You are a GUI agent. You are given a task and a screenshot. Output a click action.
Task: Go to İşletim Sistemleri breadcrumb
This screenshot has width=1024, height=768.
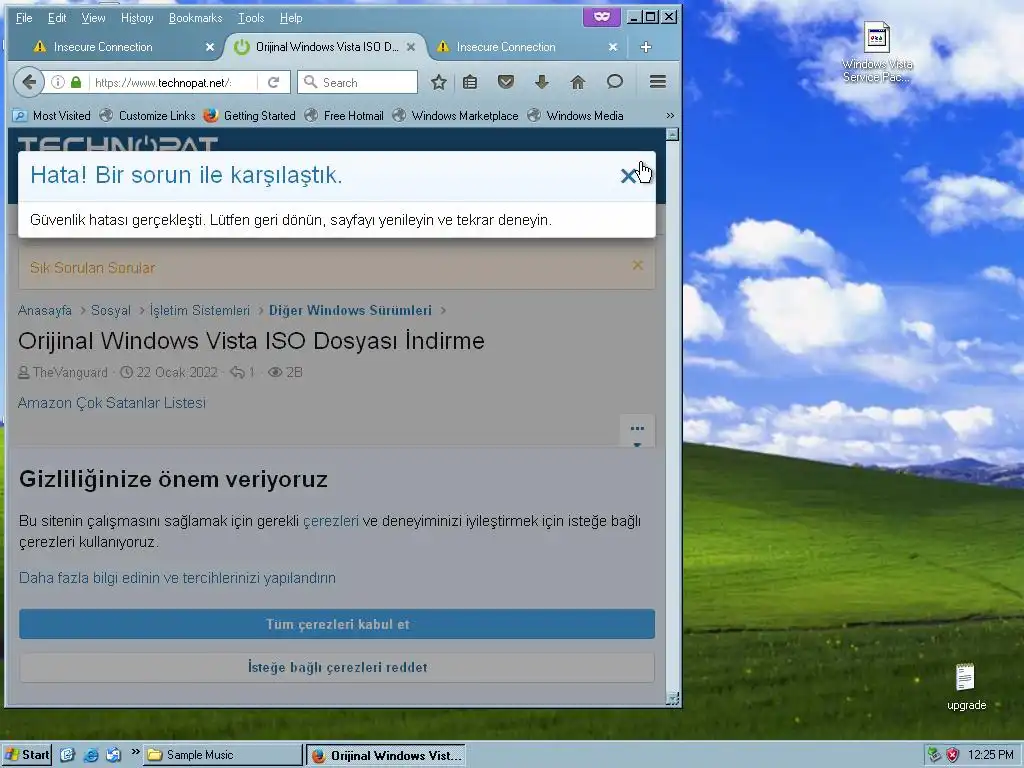pos(200,310)
